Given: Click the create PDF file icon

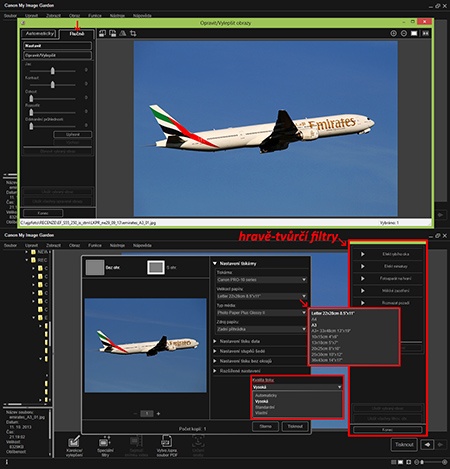Looking at the screenshot, I should click(166, 446).
